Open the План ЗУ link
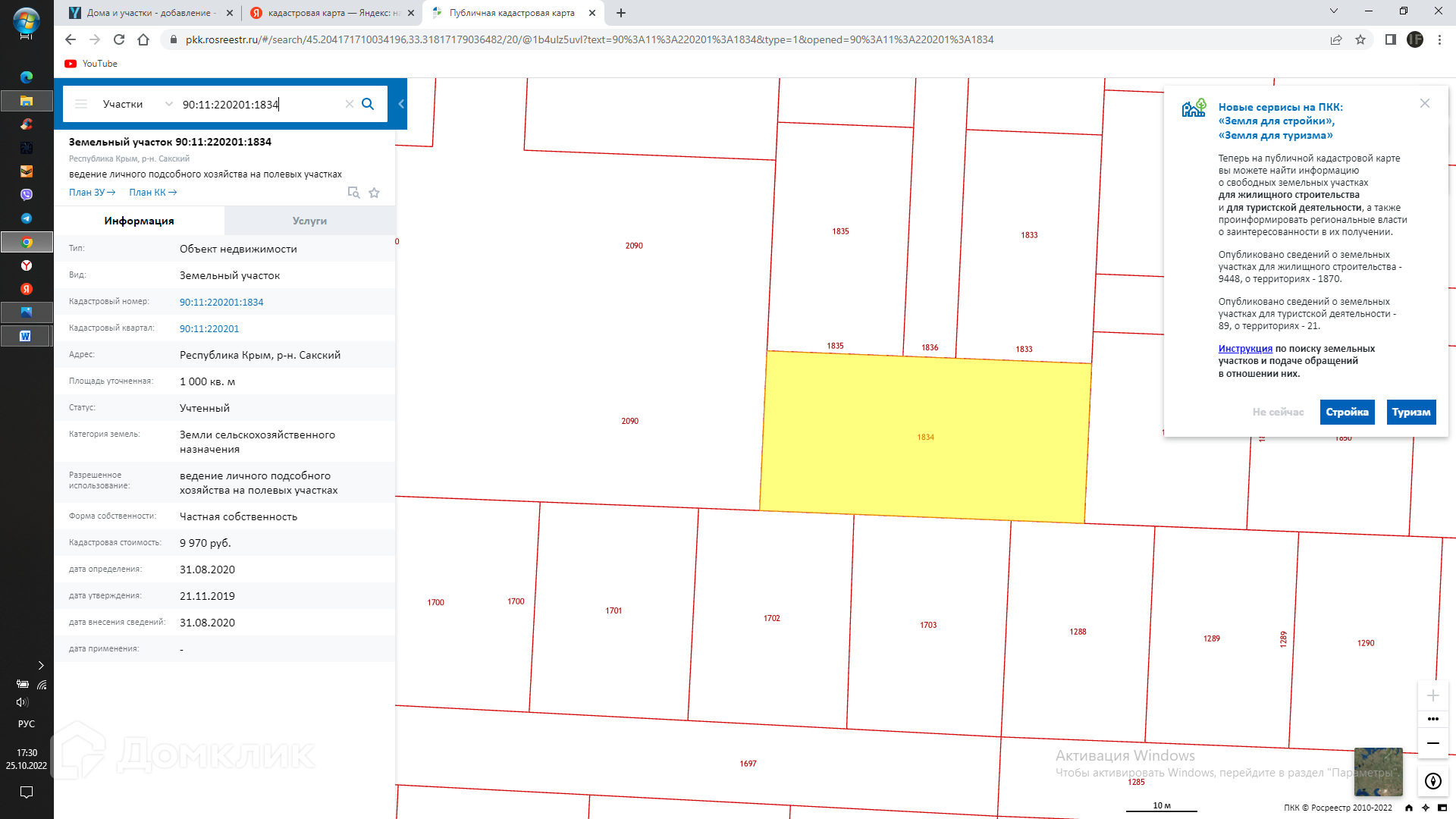This screenshot has height=819, width=1456. 92,193
